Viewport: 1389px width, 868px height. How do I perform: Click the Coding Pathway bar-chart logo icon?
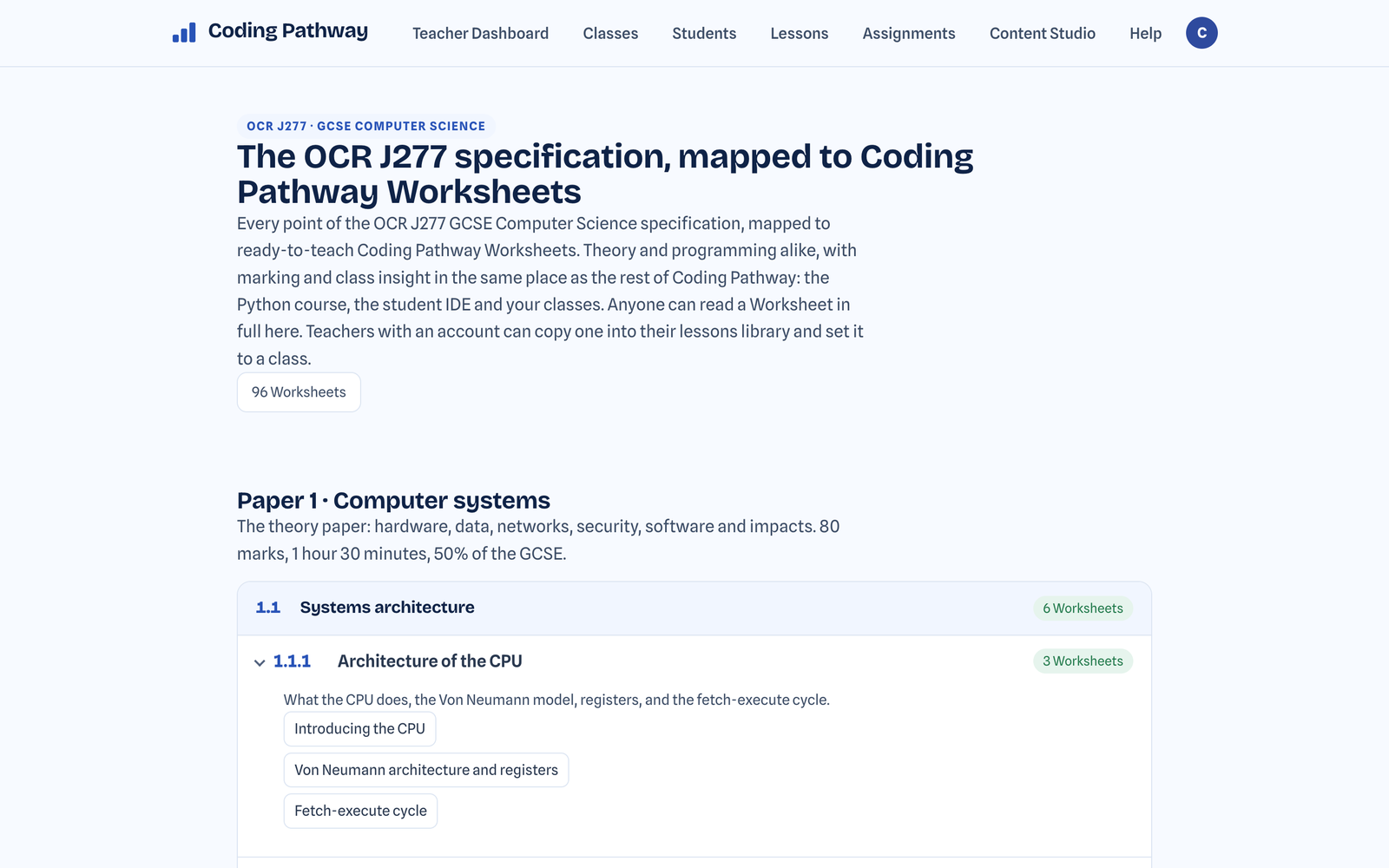[x=184, y=33]
